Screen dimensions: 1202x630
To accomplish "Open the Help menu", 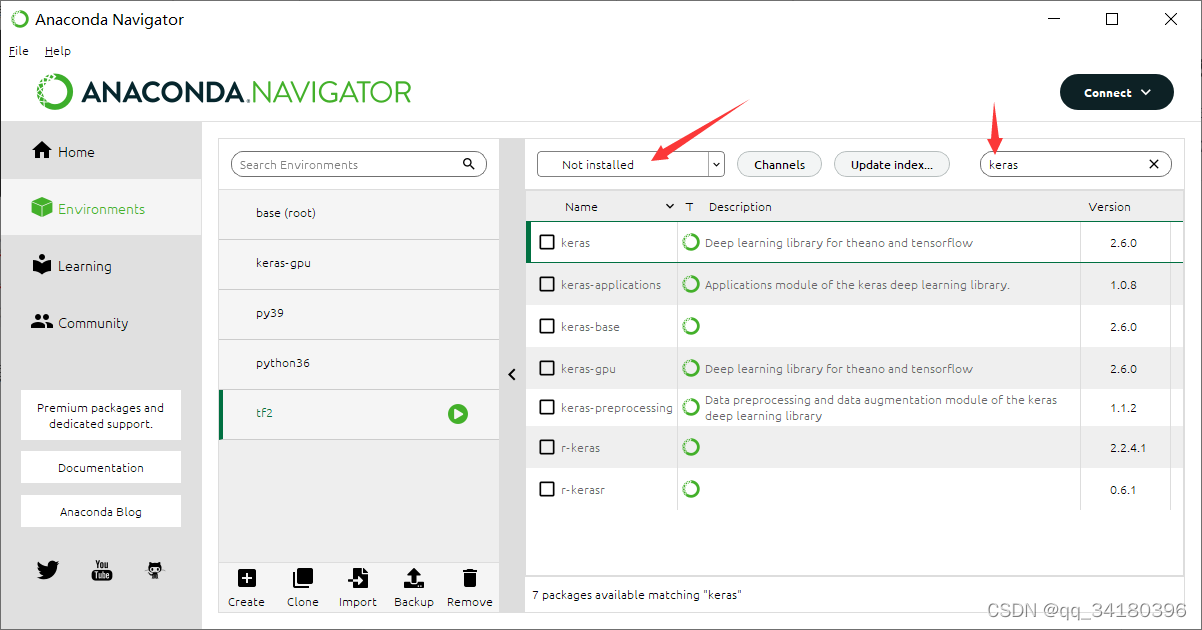I will click(58, 51).
